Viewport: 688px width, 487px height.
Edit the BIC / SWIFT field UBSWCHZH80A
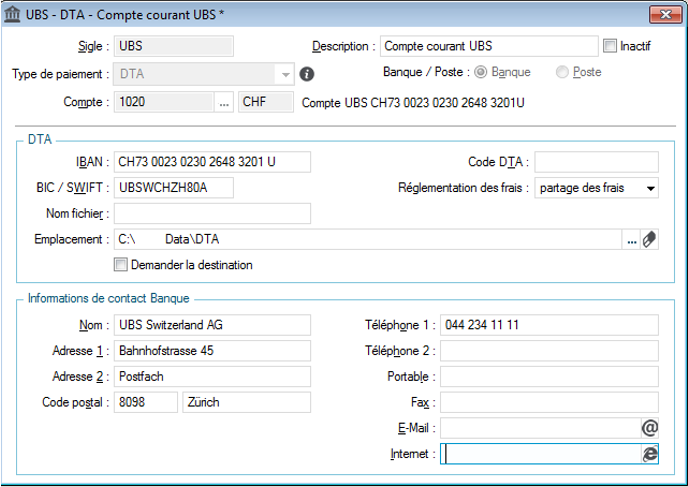[174, 188]
